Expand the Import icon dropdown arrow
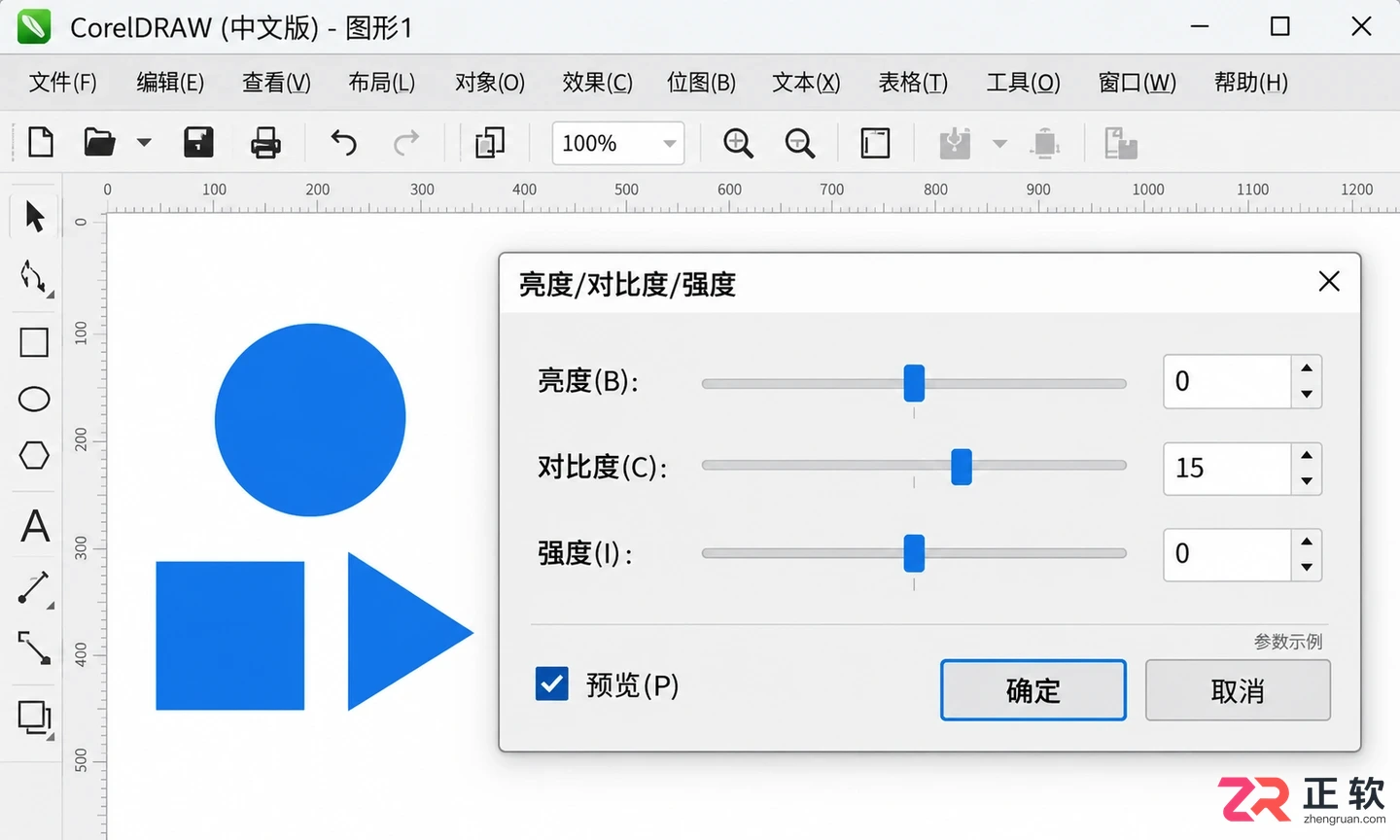 (x=999, y=144)
